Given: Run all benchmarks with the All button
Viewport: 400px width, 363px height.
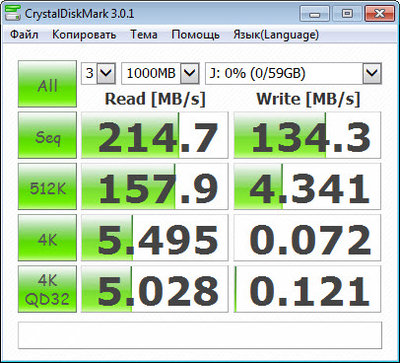Looking at the screenshot, I should [47, 84].
